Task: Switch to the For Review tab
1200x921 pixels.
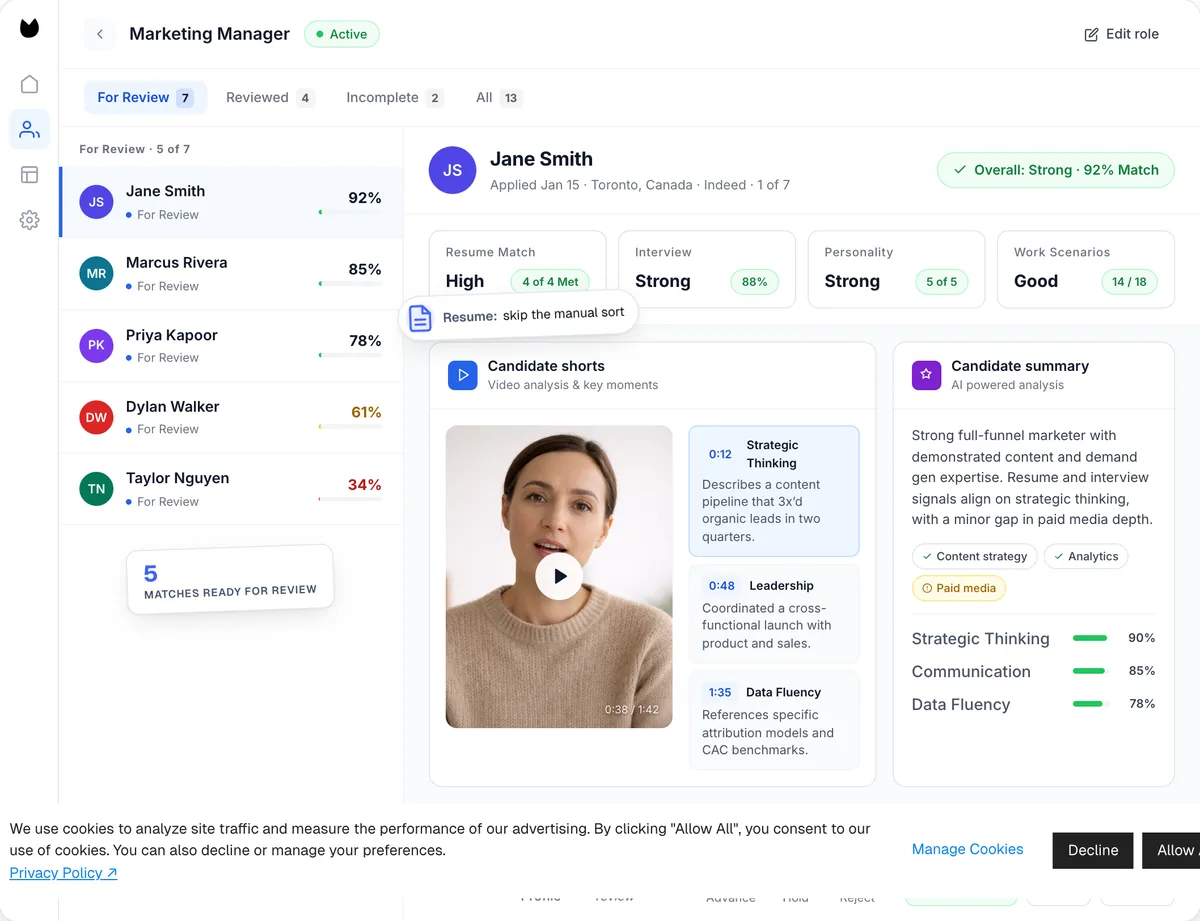Action: pyautogui.click(x=145, y=97)
